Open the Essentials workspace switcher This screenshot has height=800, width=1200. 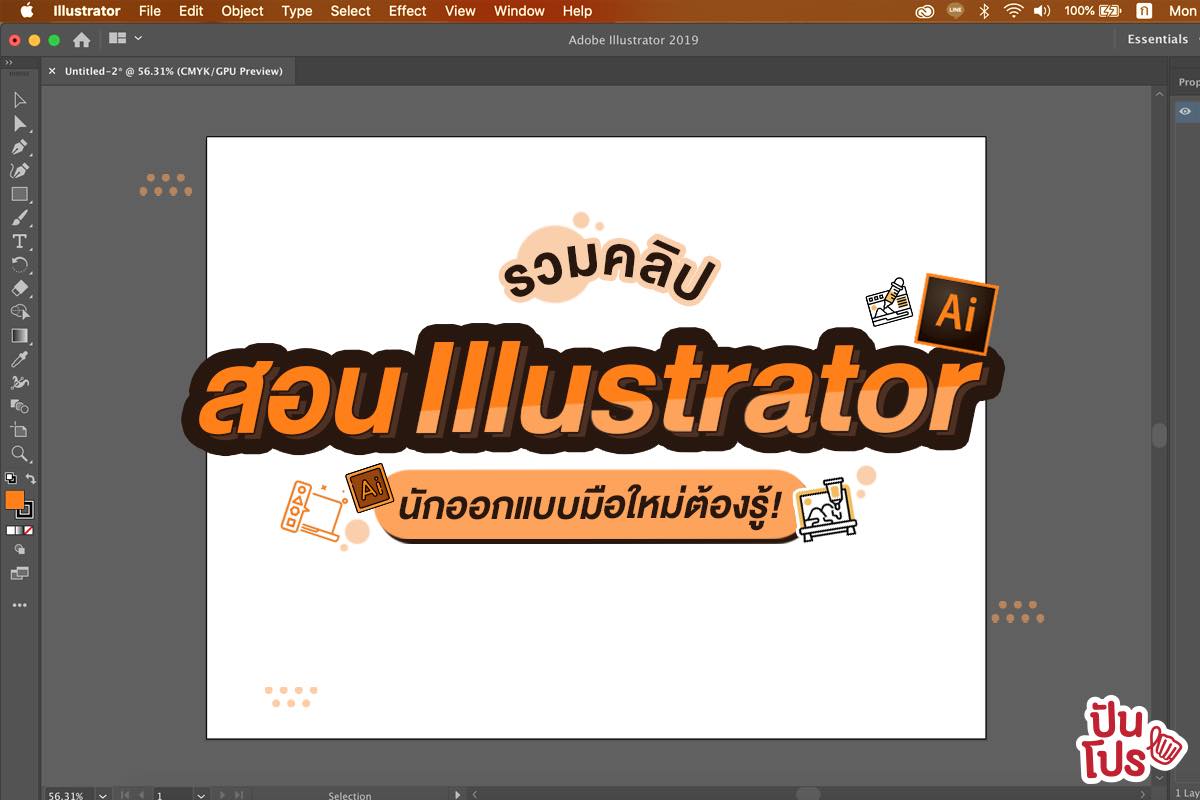tap(1157, 40)
